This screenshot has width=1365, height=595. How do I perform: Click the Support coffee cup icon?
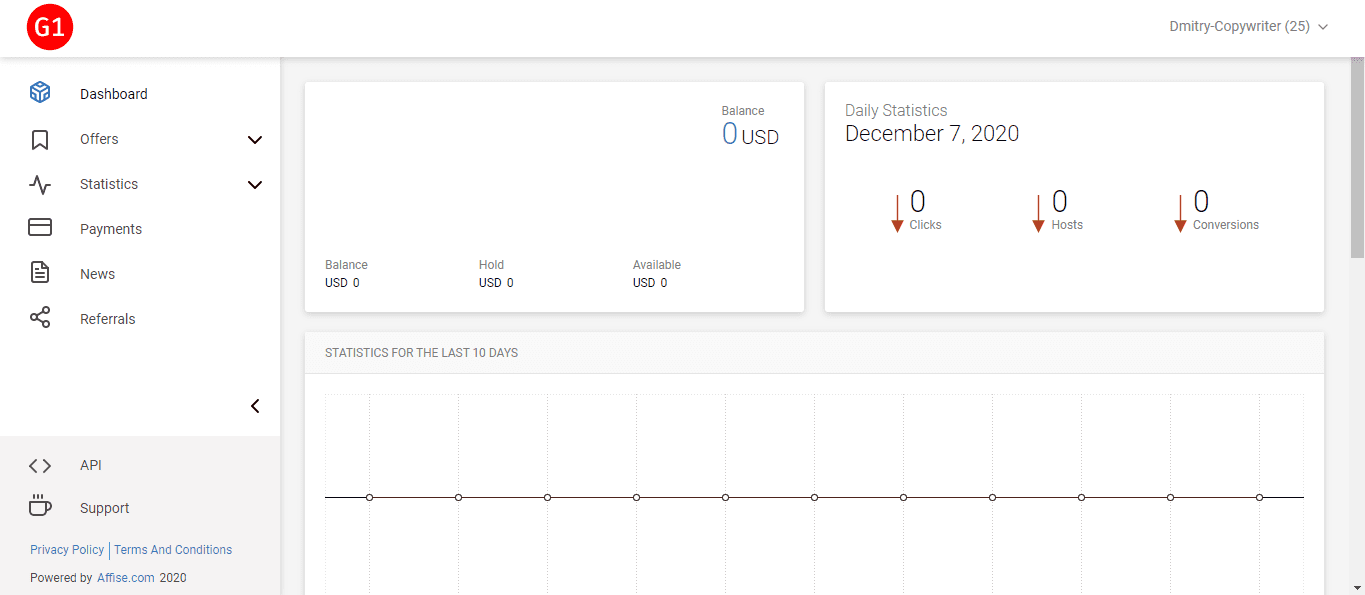coord(40,507)
